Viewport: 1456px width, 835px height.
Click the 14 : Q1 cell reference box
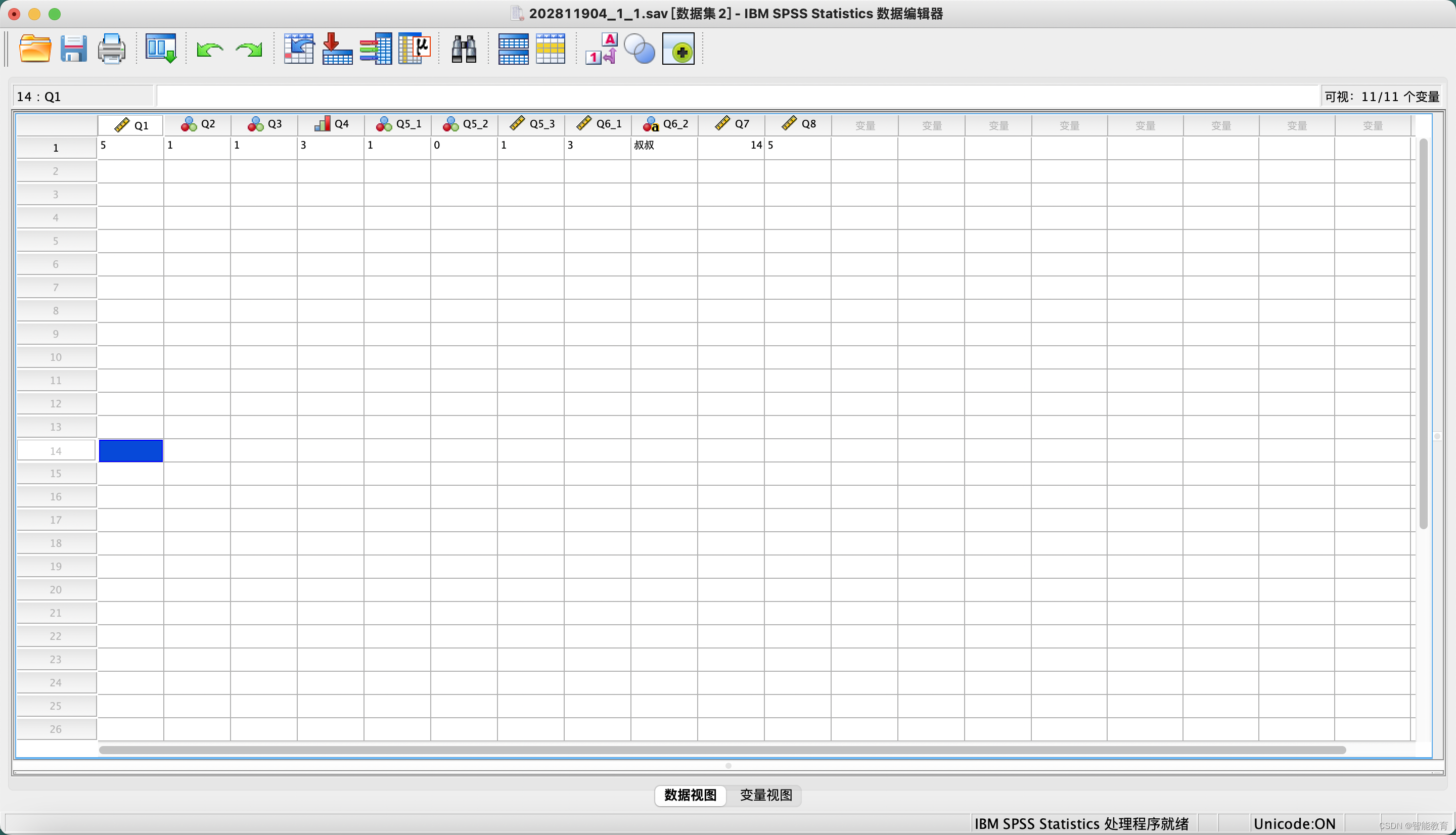coord(84,97)
